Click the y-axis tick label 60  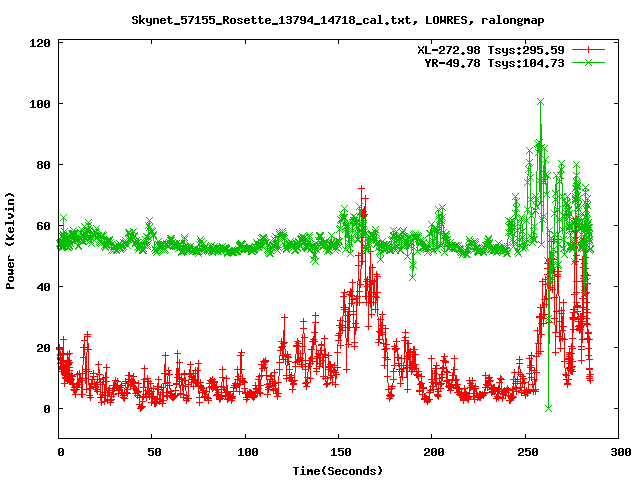click(x=43, y=226)
